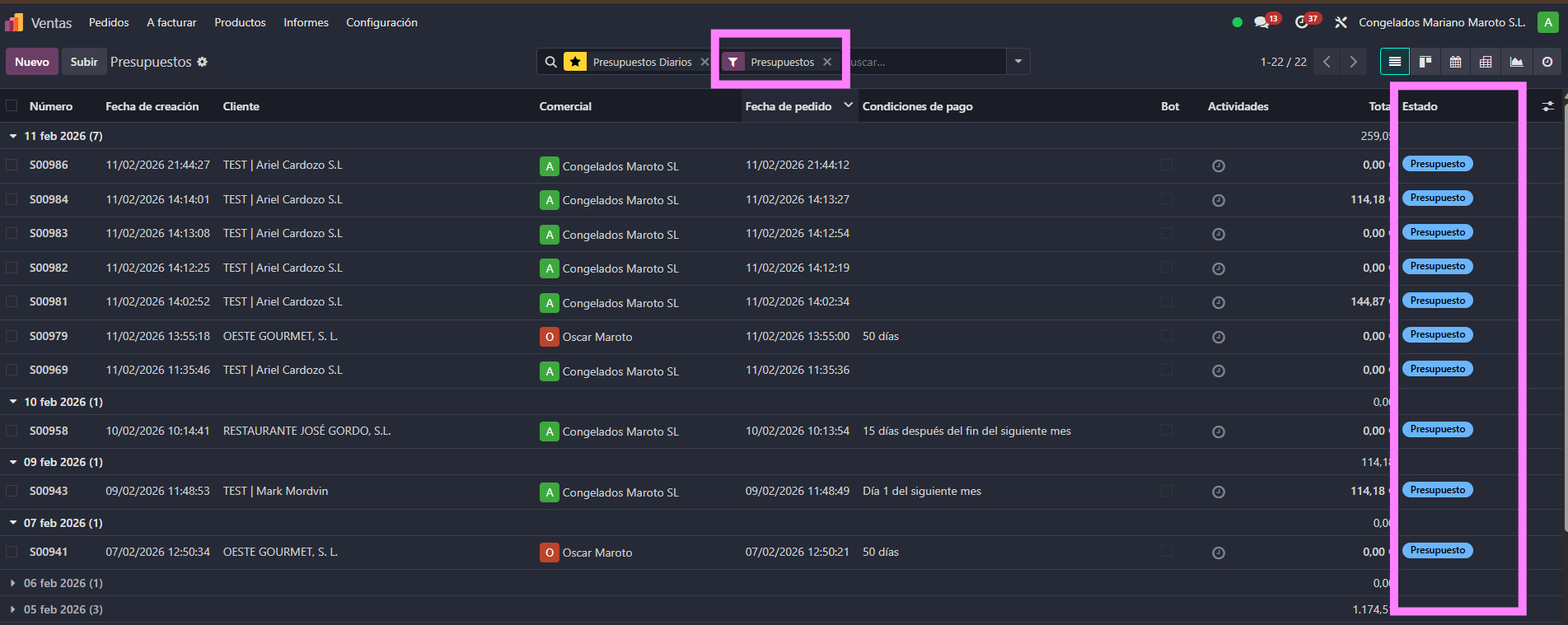Open the activity view clock icon
Screen dimensions: 1568x625
pos(1547,62)
